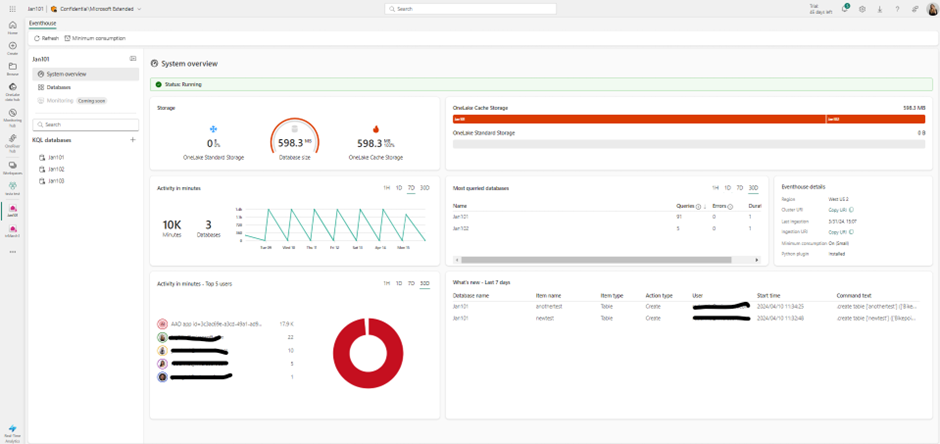940x444 pixels.
Task: Open Create in the left navigation rail
Action: pyautogui.click(x=13, y=49)
